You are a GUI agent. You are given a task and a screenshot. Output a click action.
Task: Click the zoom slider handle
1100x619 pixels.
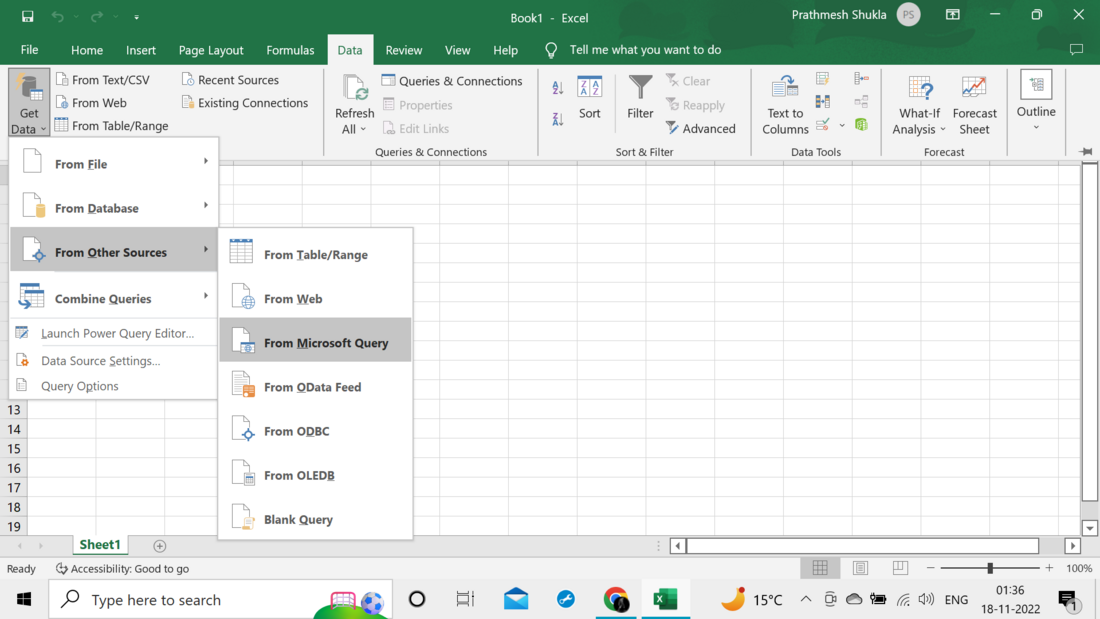click(x=990, y=568)
